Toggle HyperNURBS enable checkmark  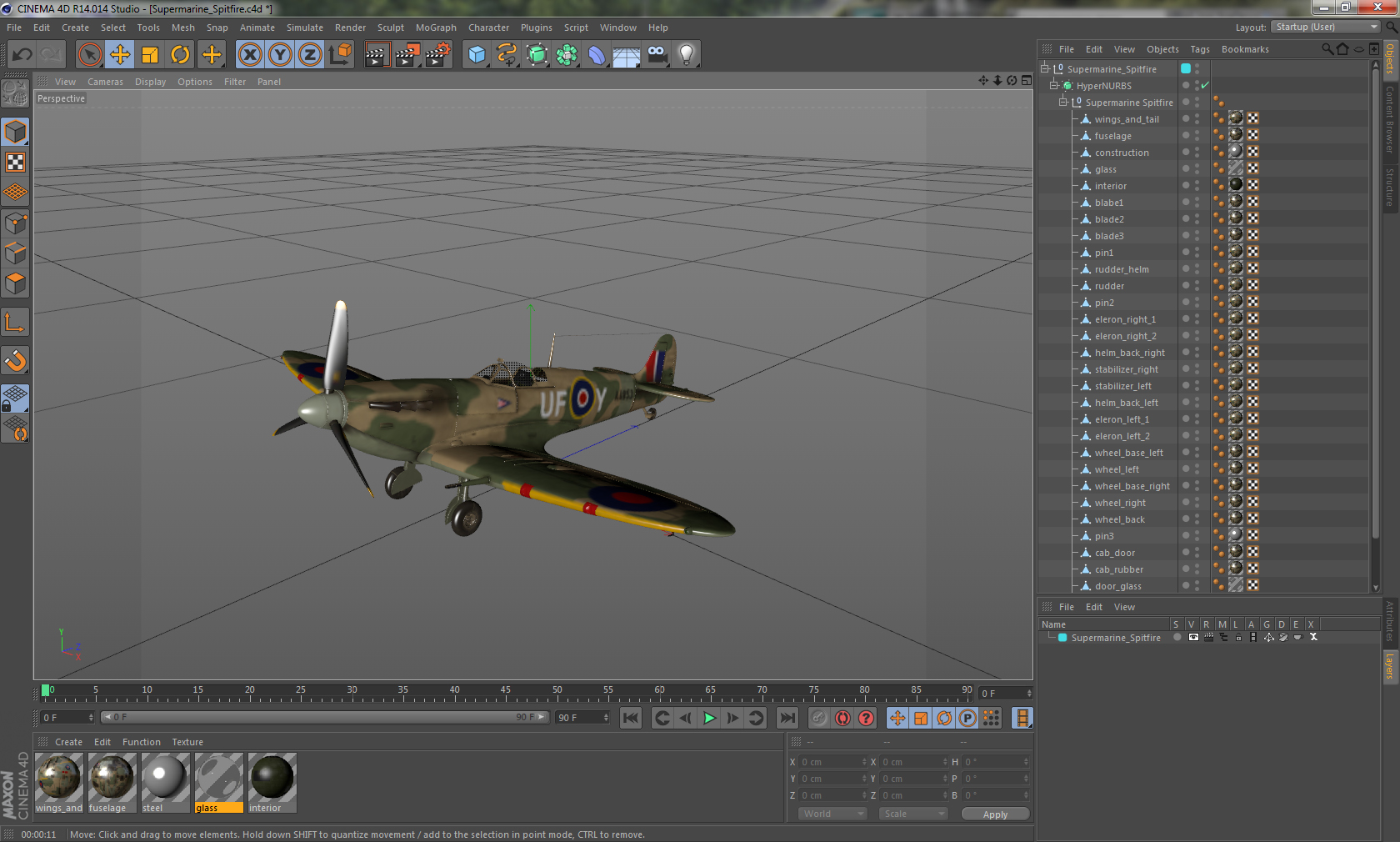[1205, 85]
